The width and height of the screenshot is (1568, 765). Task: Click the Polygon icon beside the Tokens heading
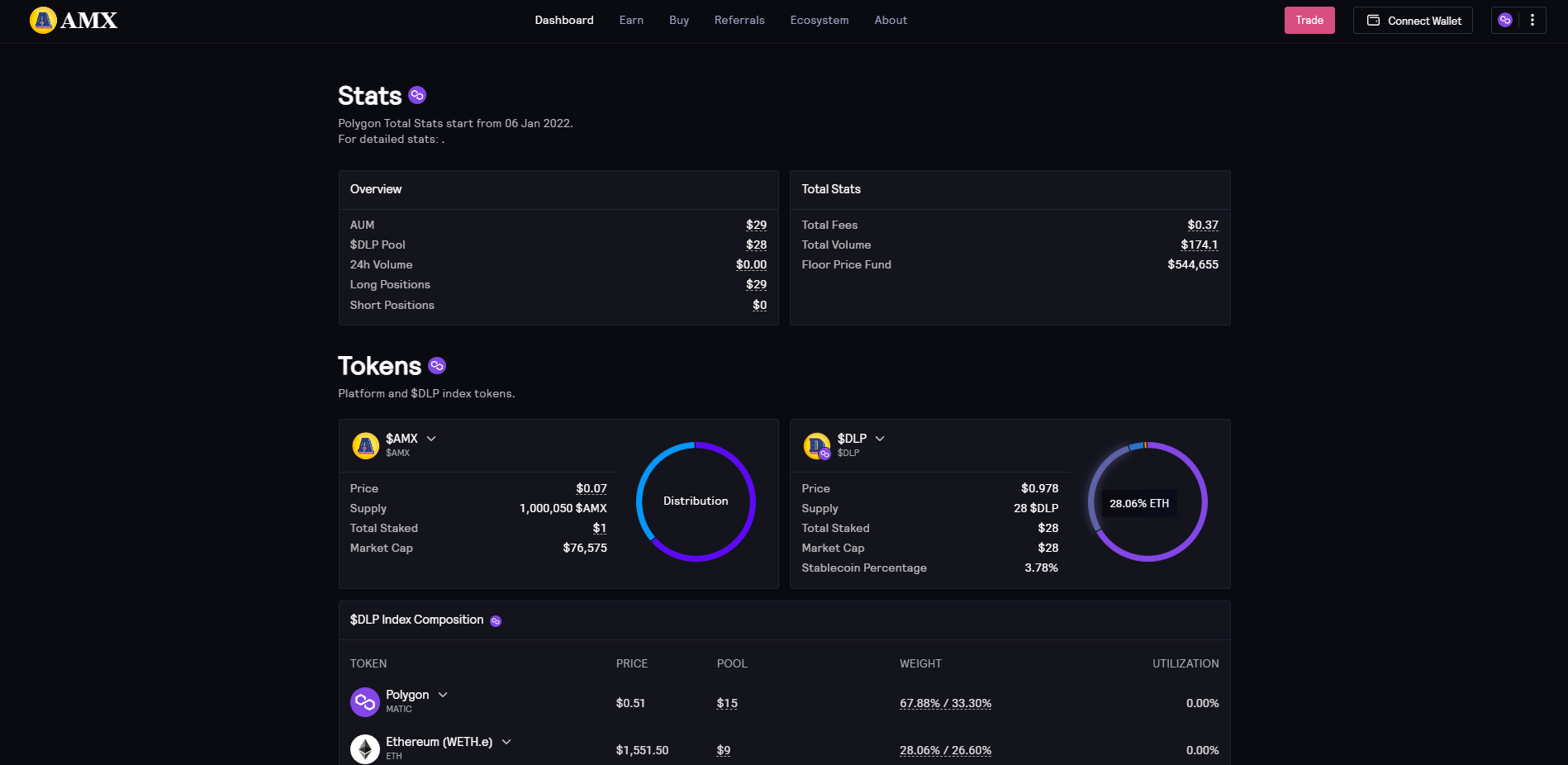437,365
